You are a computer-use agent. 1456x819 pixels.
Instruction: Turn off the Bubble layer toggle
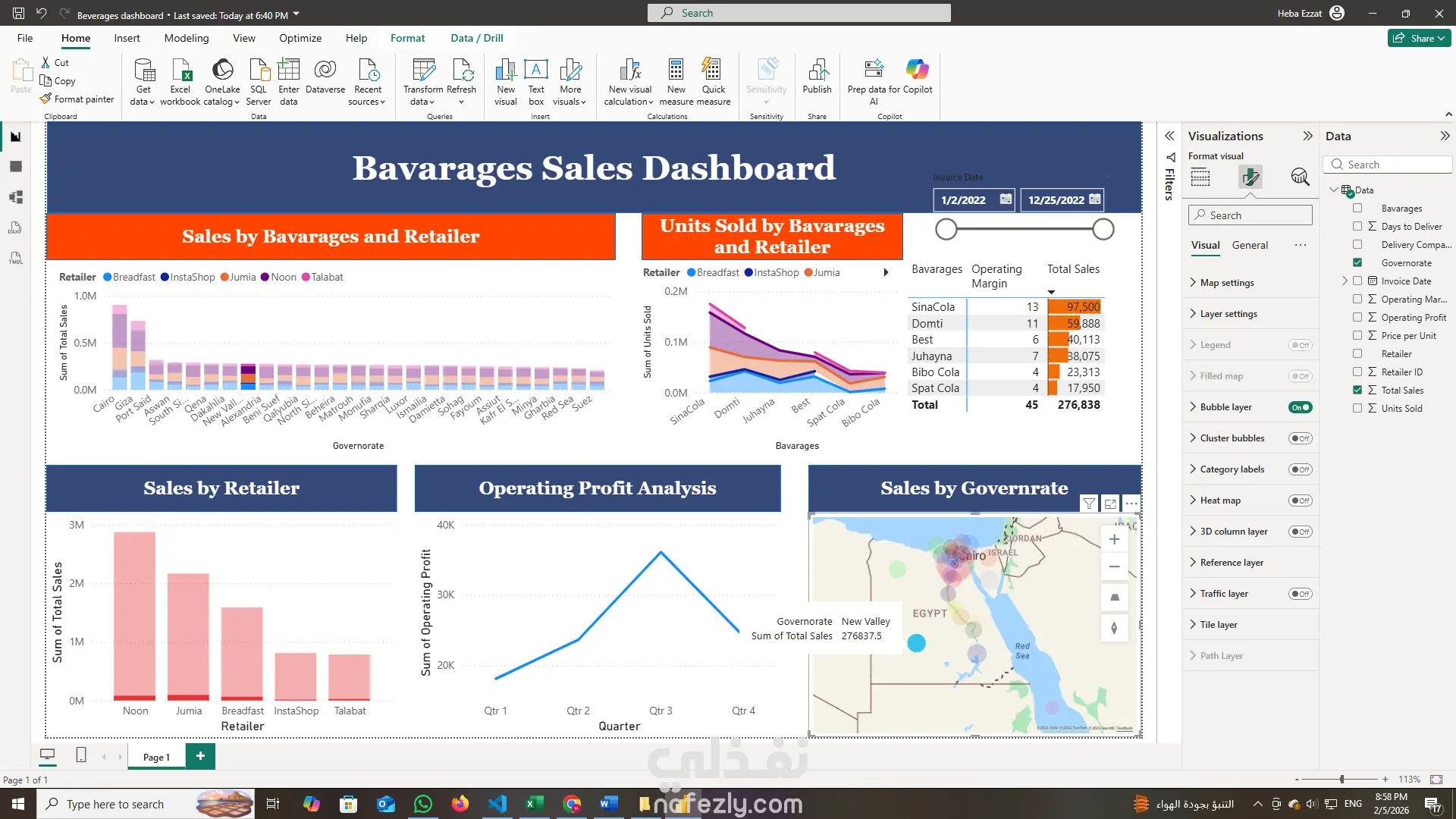pos(1300,407)
